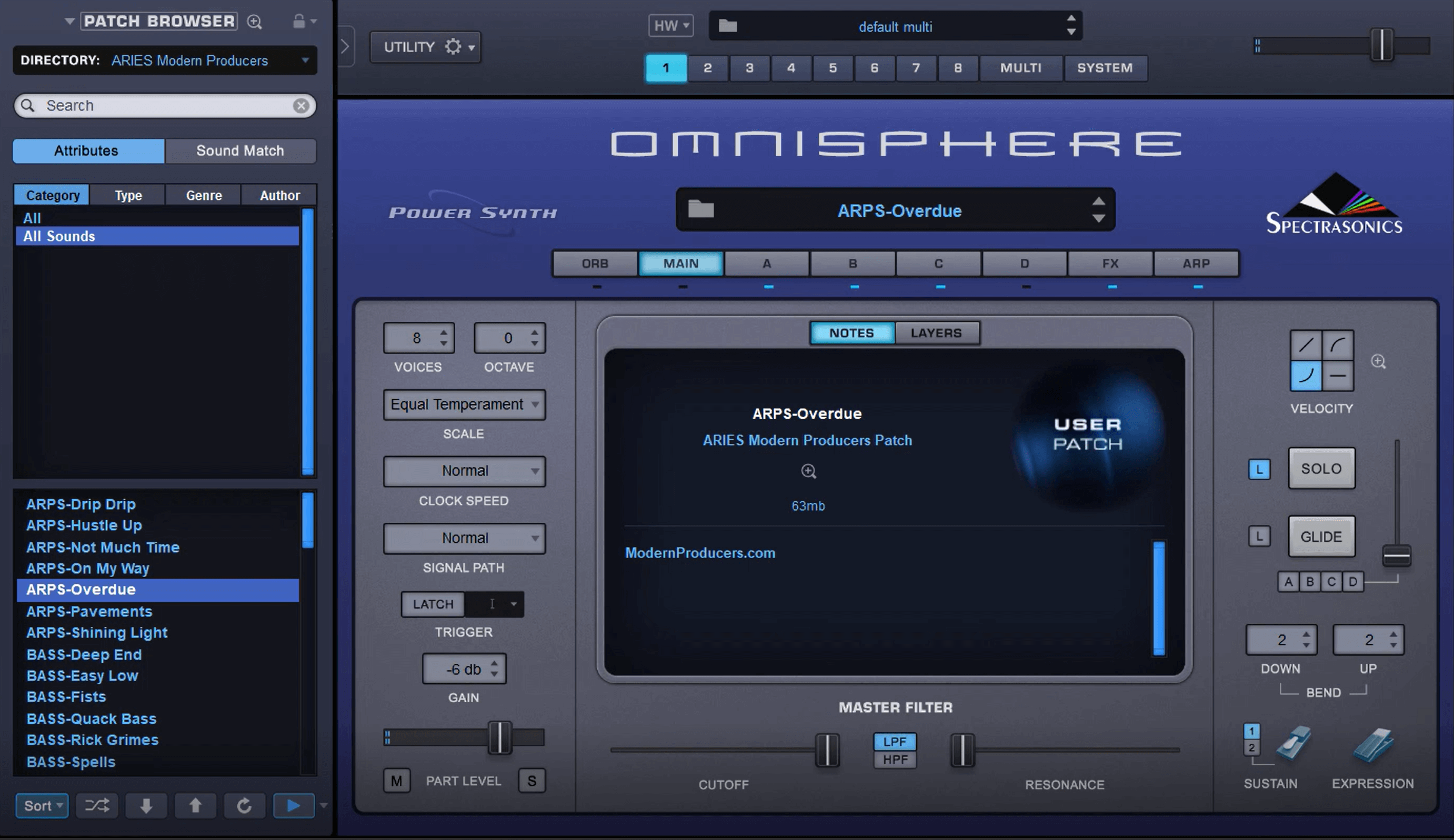This screenshot has width=1454, height=840.
Task: Select the ARPS-Pavements patch
Action: [158, 611]
